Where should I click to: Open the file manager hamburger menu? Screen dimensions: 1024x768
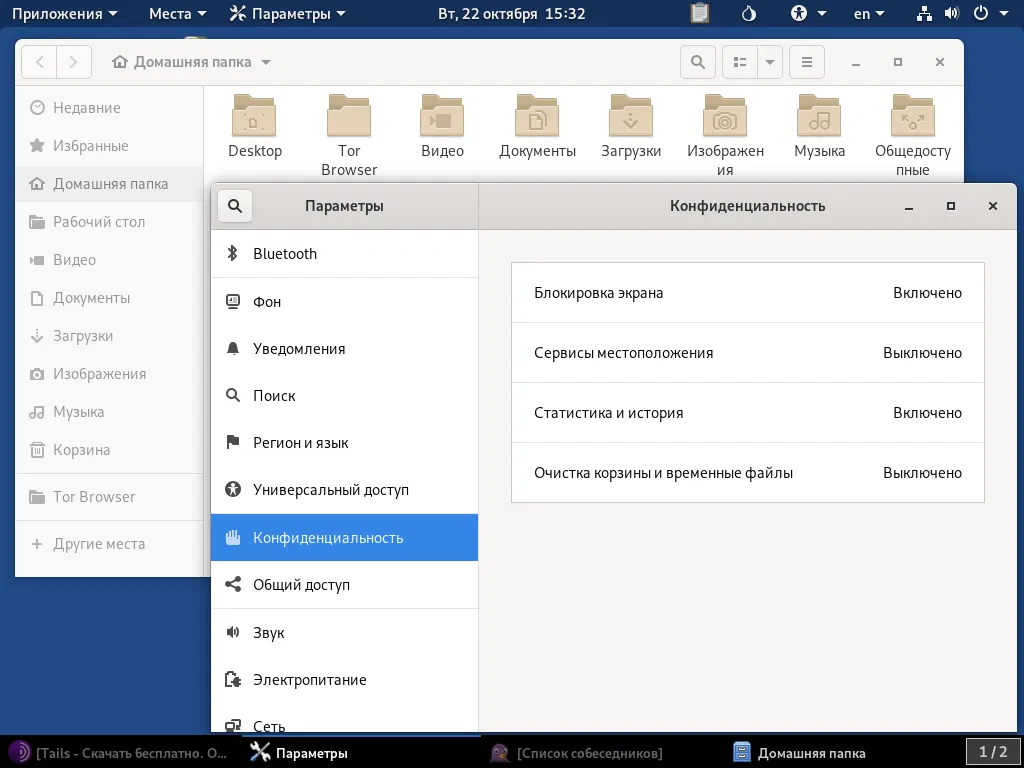coord(807,62)
